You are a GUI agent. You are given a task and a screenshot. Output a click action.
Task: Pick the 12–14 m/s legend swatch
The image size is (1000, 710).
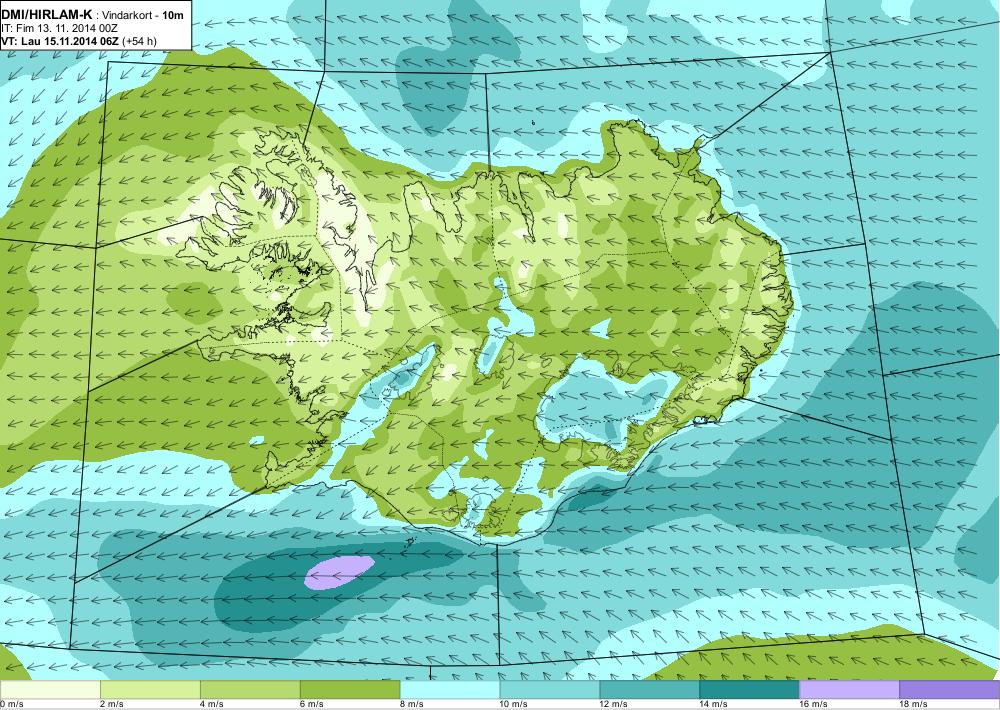coord(649,690)
